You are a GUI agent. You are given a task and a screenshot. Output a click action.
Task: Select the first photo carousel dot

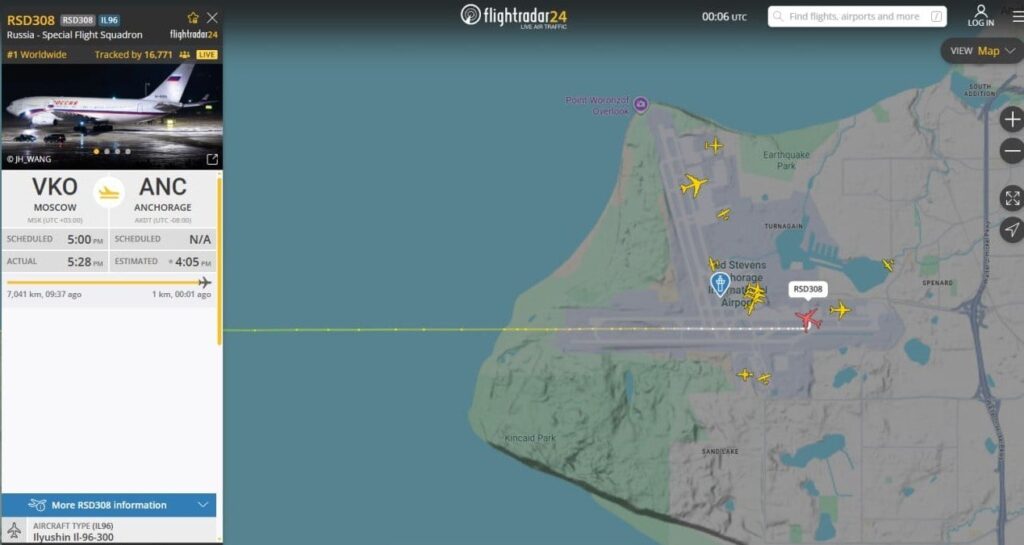click(x=97, y=151)
